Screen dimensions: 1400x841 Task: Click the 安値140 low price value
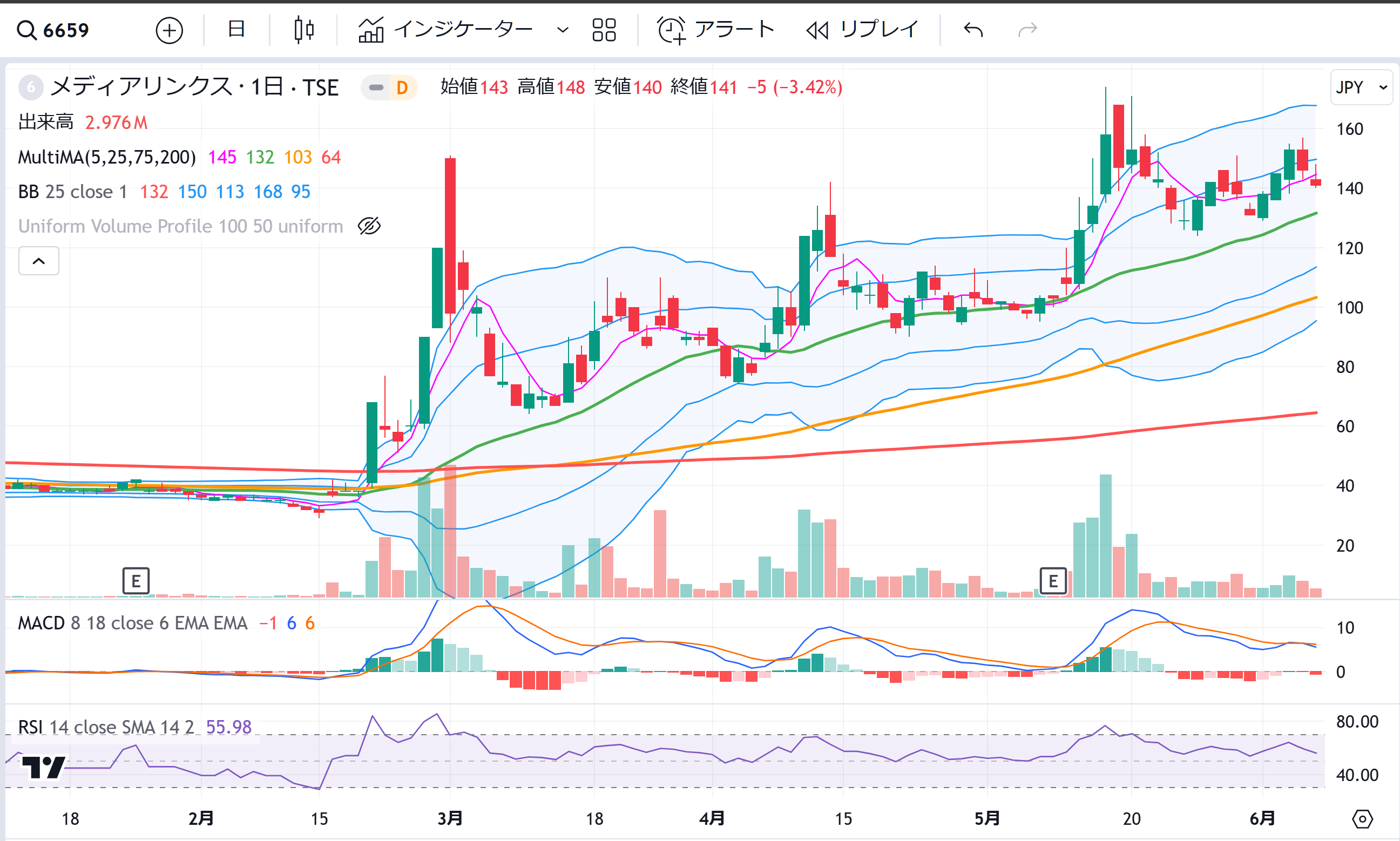point(627,87)
